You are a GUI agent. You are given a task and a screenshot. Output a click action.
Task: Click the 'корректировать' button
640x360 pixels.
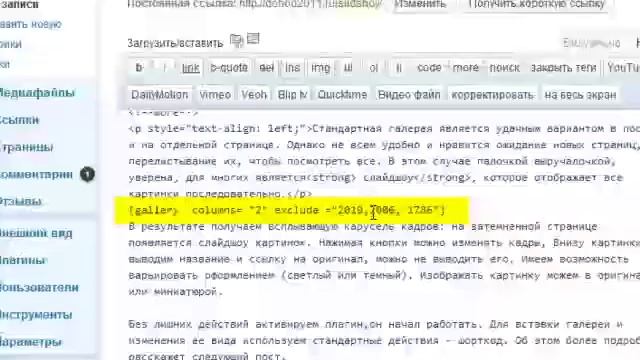pos(492,95)
